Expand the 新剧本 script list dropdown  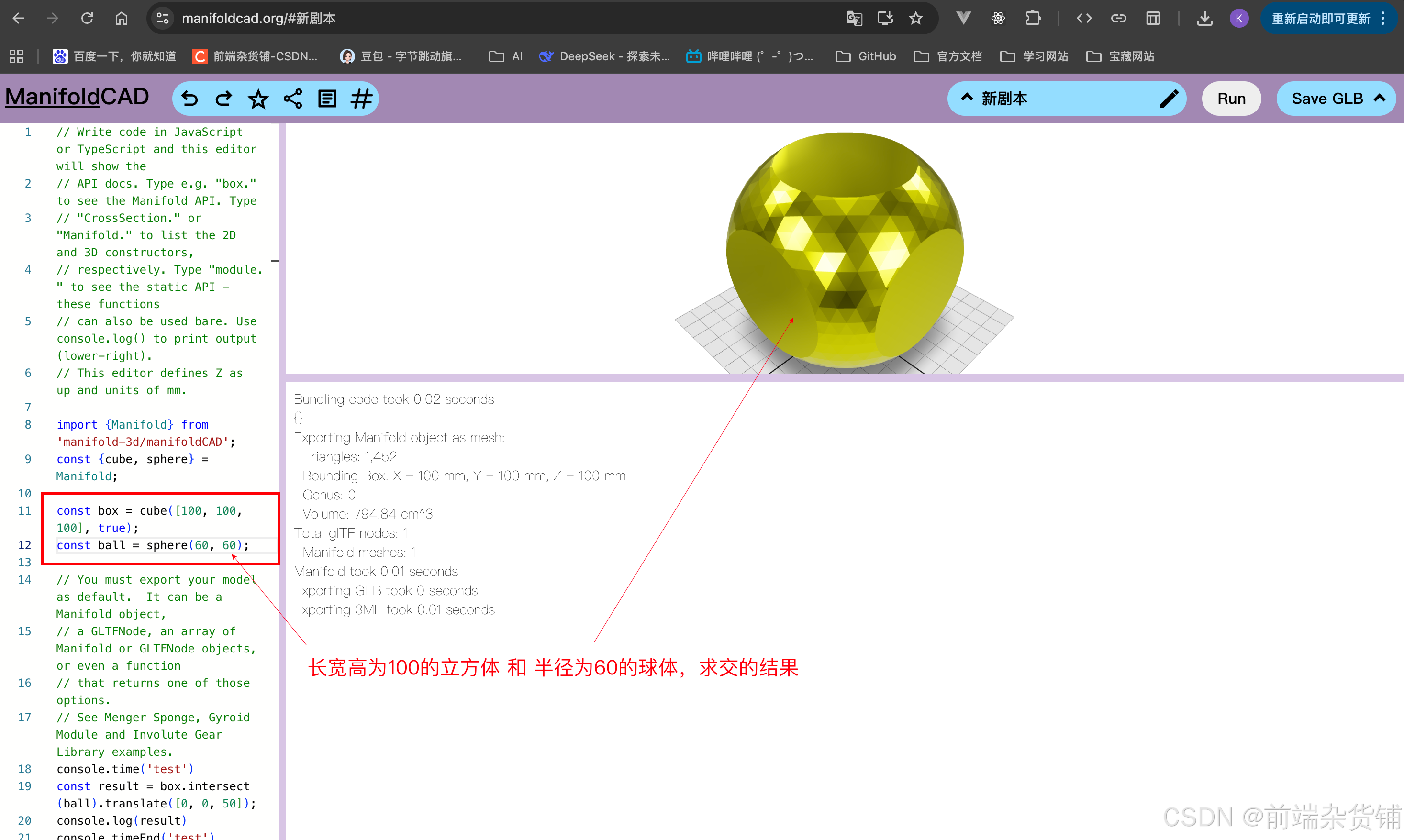coord(968,98)
